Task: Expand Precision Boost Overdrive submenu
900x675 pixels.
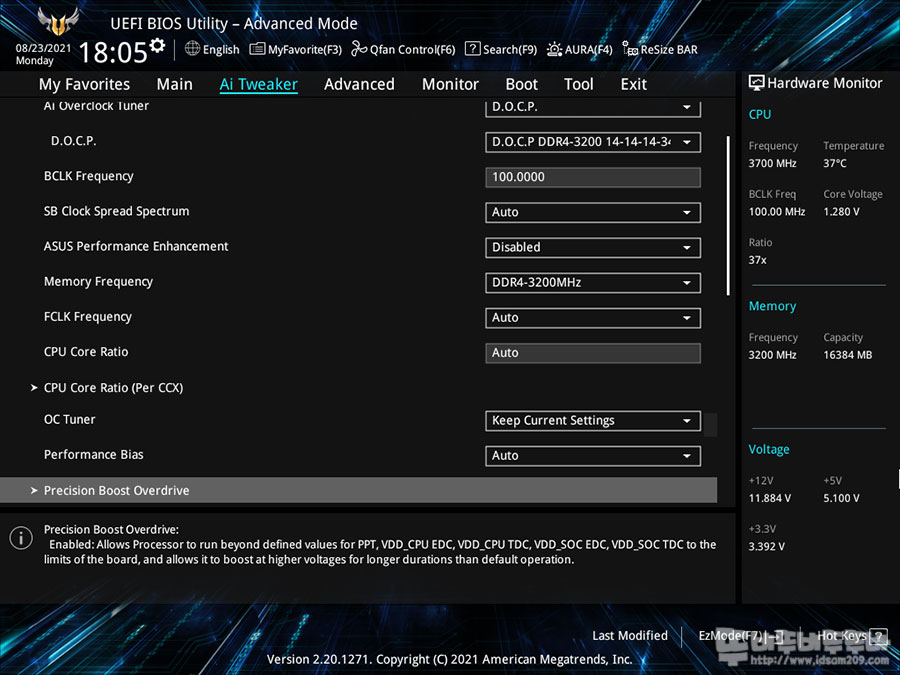Action: coord(358,490)
